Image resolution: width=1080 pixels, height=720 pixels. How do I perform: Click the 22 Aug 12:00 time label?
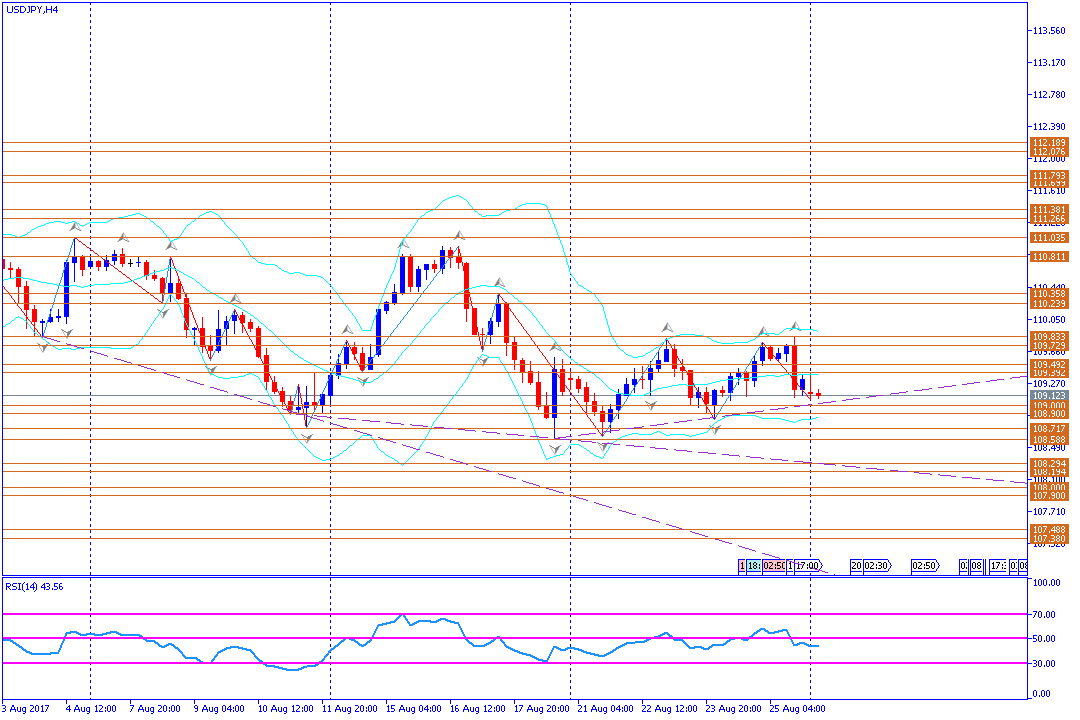(670, 709)
